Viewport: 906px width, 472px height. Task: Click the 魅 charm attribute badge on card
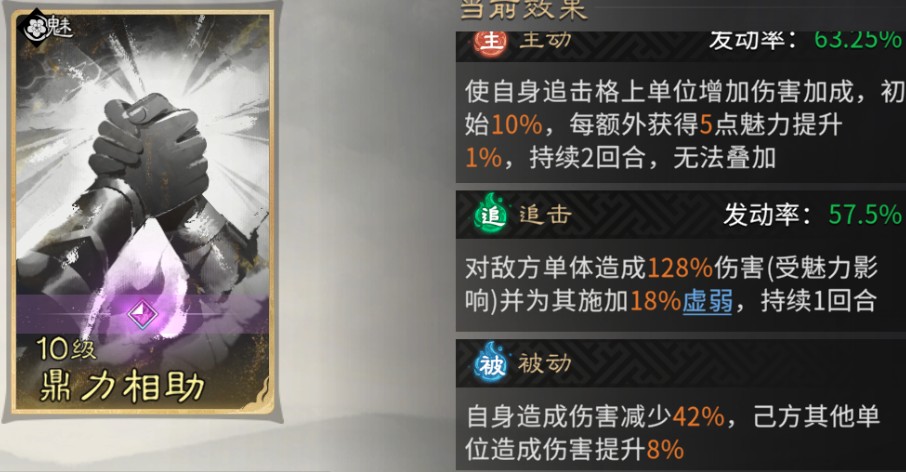pos(49,25)
